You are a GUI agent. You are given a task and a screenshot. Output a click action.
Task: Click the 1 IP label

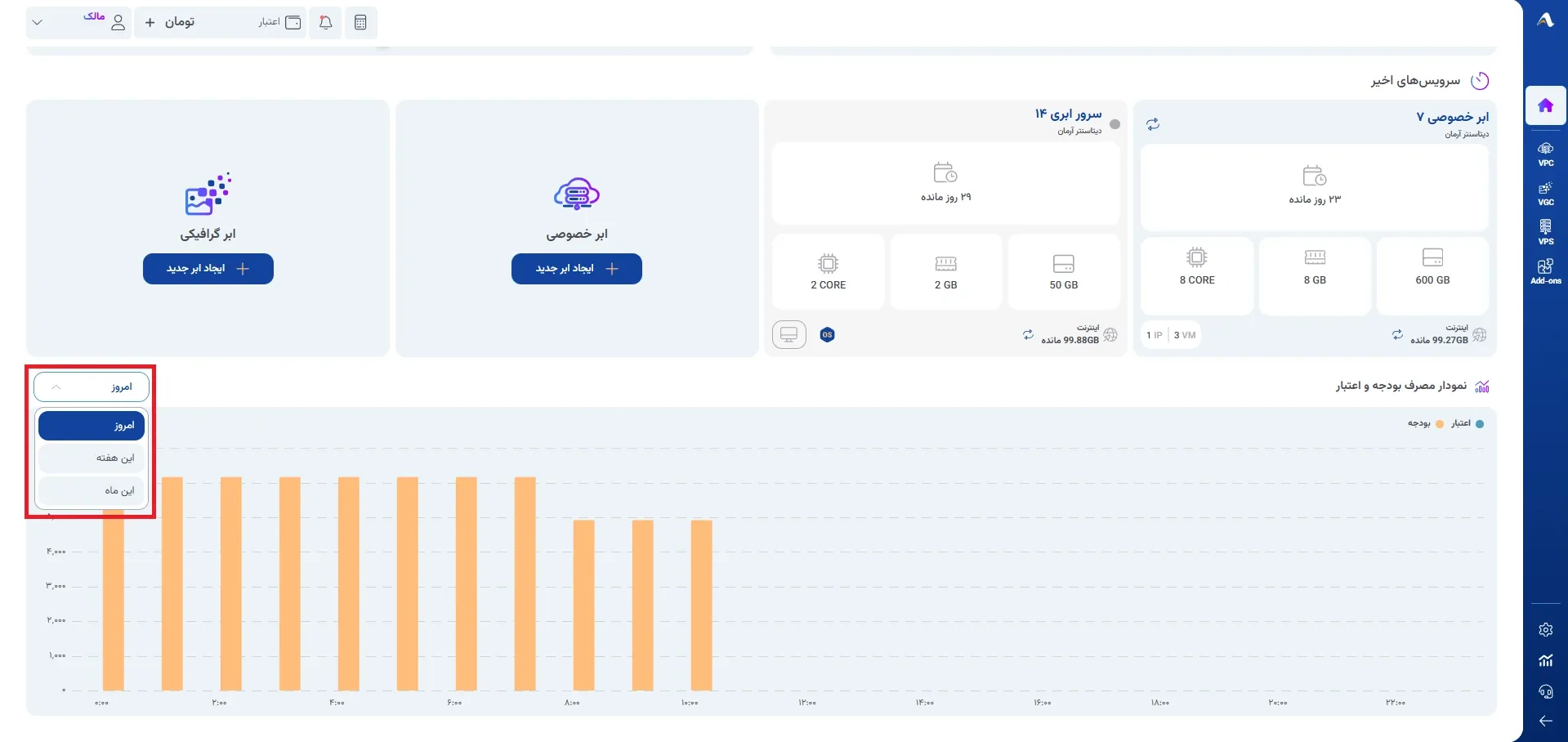coord(1154,335)
